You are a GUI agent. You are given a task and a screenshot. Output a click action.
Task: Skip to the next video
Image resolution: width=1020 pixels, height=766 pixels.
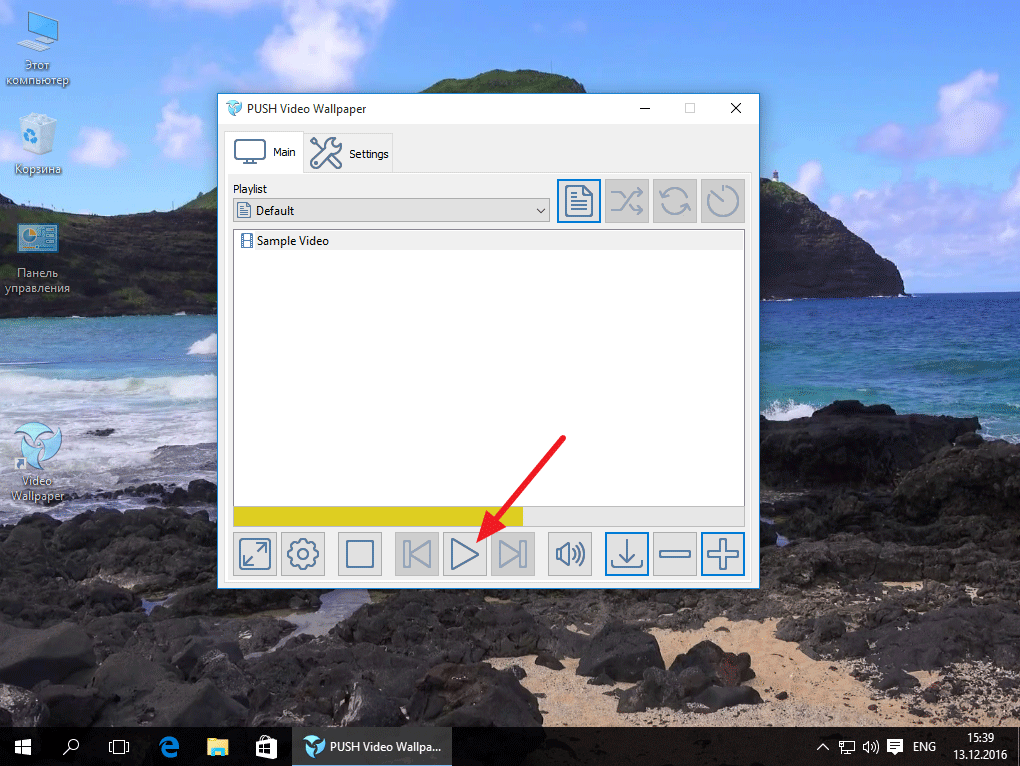click(513, 554)
